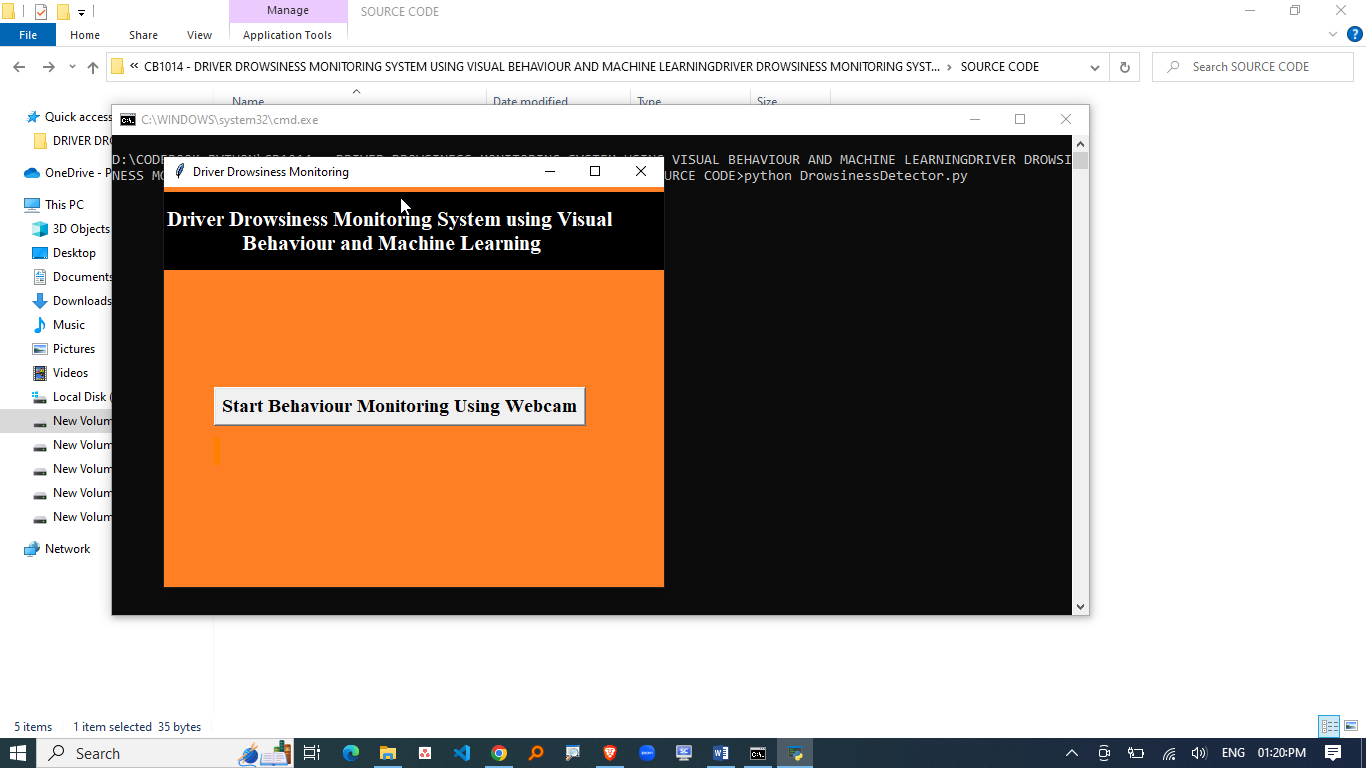Switch to Python app taskbar icon

coord(795,753)
